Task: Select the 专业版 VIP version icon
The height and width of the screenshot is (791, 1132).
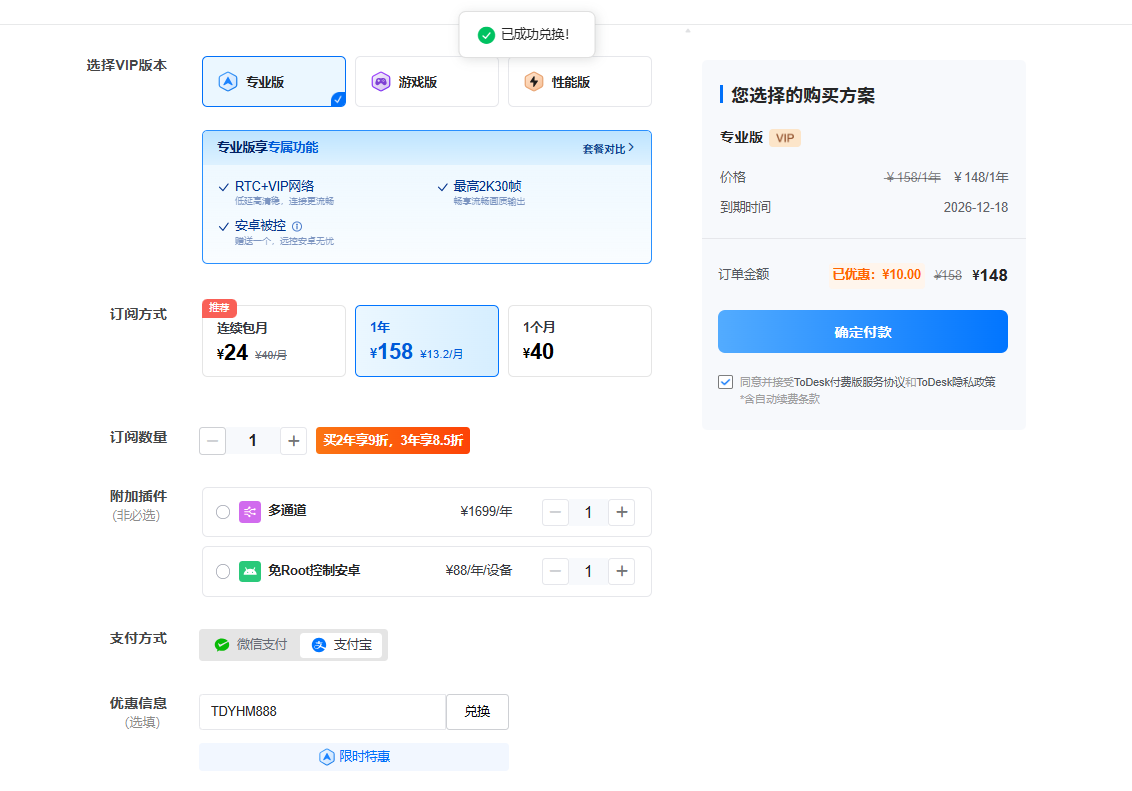Action: (228, 82)
